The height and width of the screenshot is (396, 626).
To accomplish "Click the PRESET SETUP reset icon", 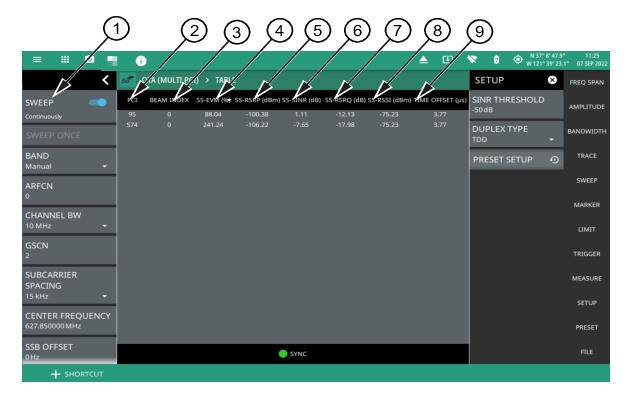I will [554, 160].
